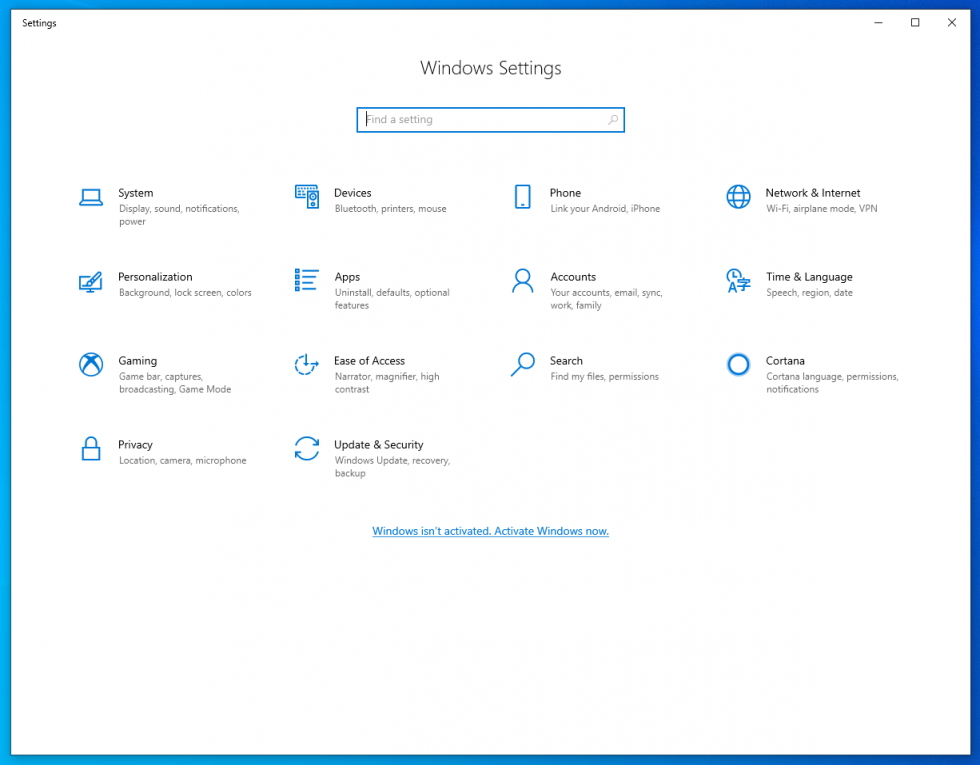
Task: Open the Gaming Xbox icon
Action: point(91,364)
